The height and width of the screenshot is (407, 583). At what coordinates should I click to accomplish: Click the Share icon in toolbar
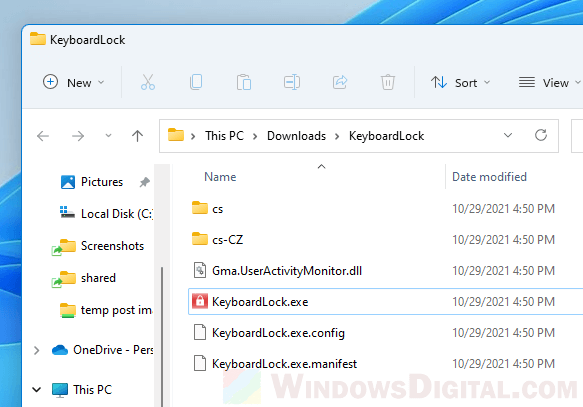[x=340, y=82]
